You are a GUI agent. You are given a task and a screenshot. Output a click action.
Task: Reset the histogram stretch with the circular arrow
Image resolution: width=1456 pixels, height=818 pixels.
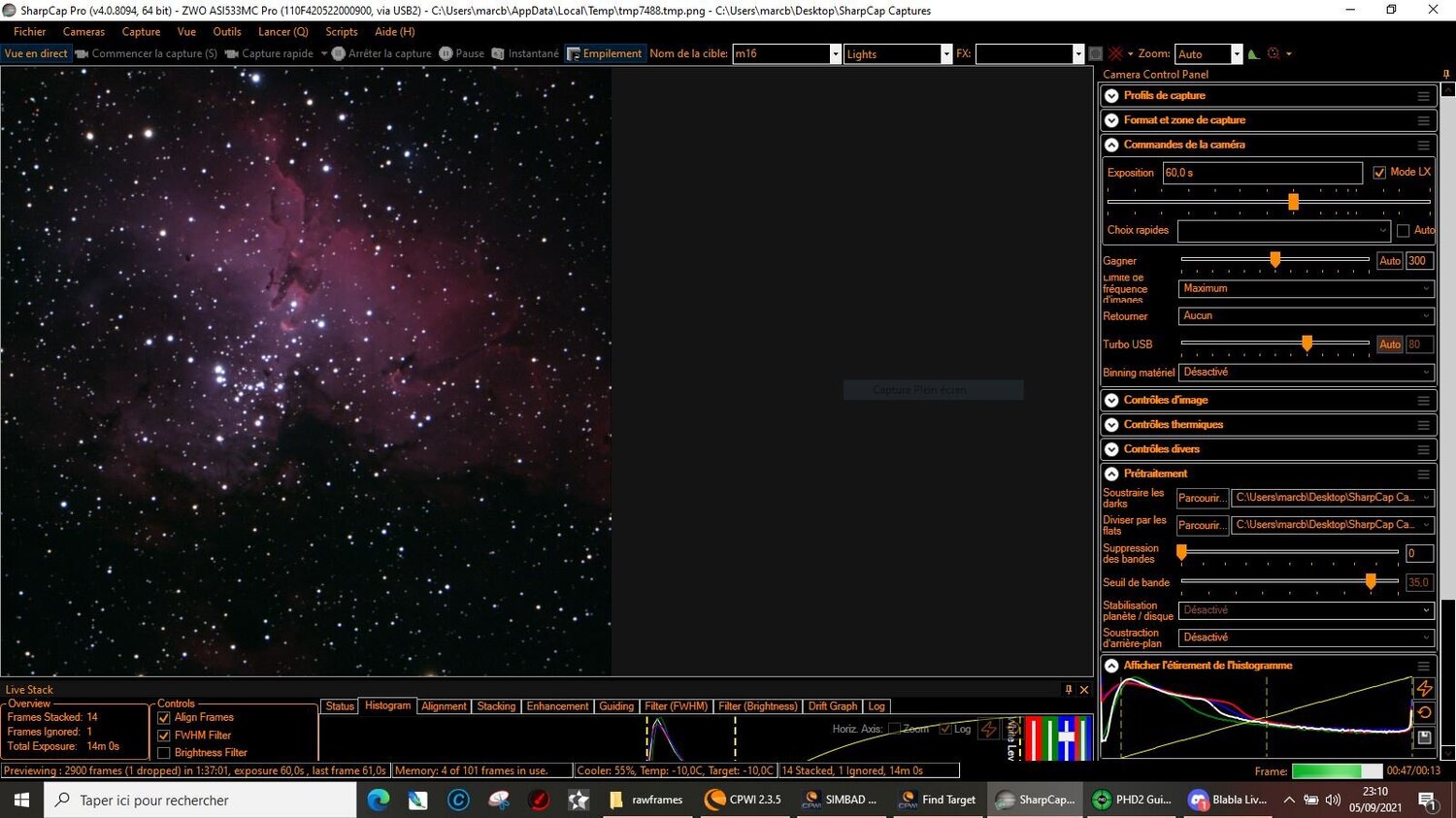tap(1424, 712)
